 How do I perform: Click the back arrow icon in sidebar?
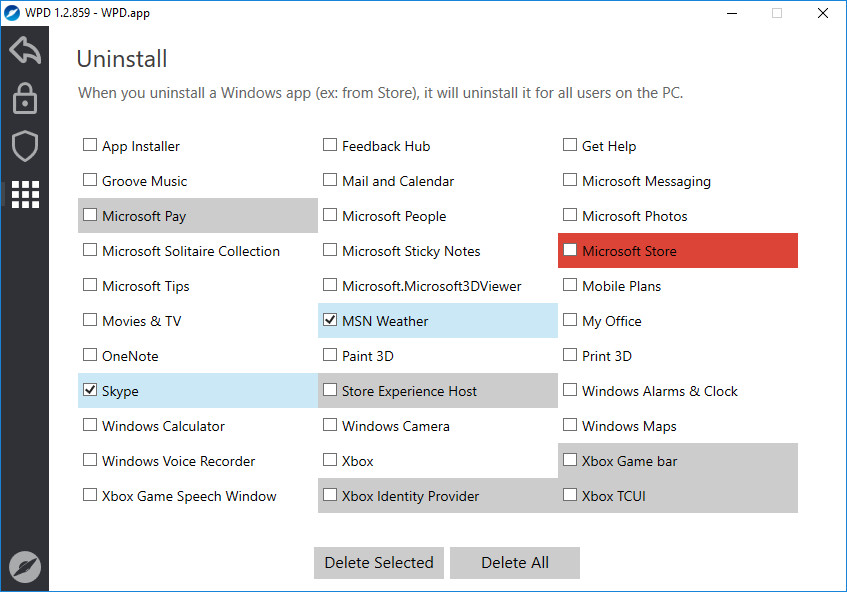[25, 50]
